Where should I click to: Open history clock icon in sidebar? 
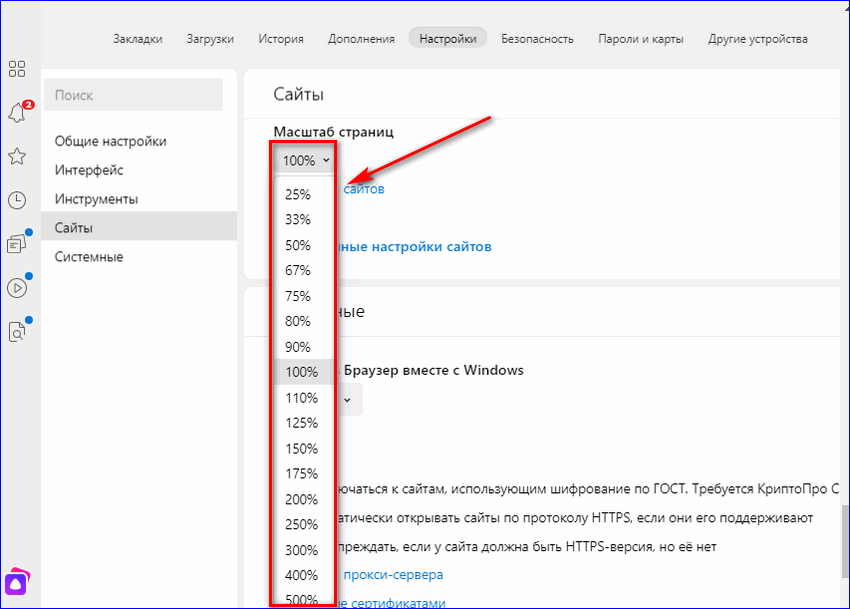pos(17,200)
